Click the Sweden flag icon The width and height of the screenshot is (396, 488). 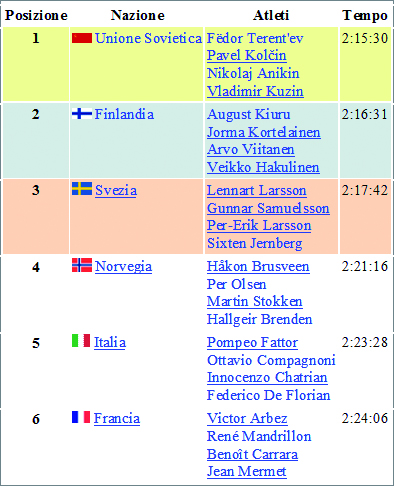point(82,189)
